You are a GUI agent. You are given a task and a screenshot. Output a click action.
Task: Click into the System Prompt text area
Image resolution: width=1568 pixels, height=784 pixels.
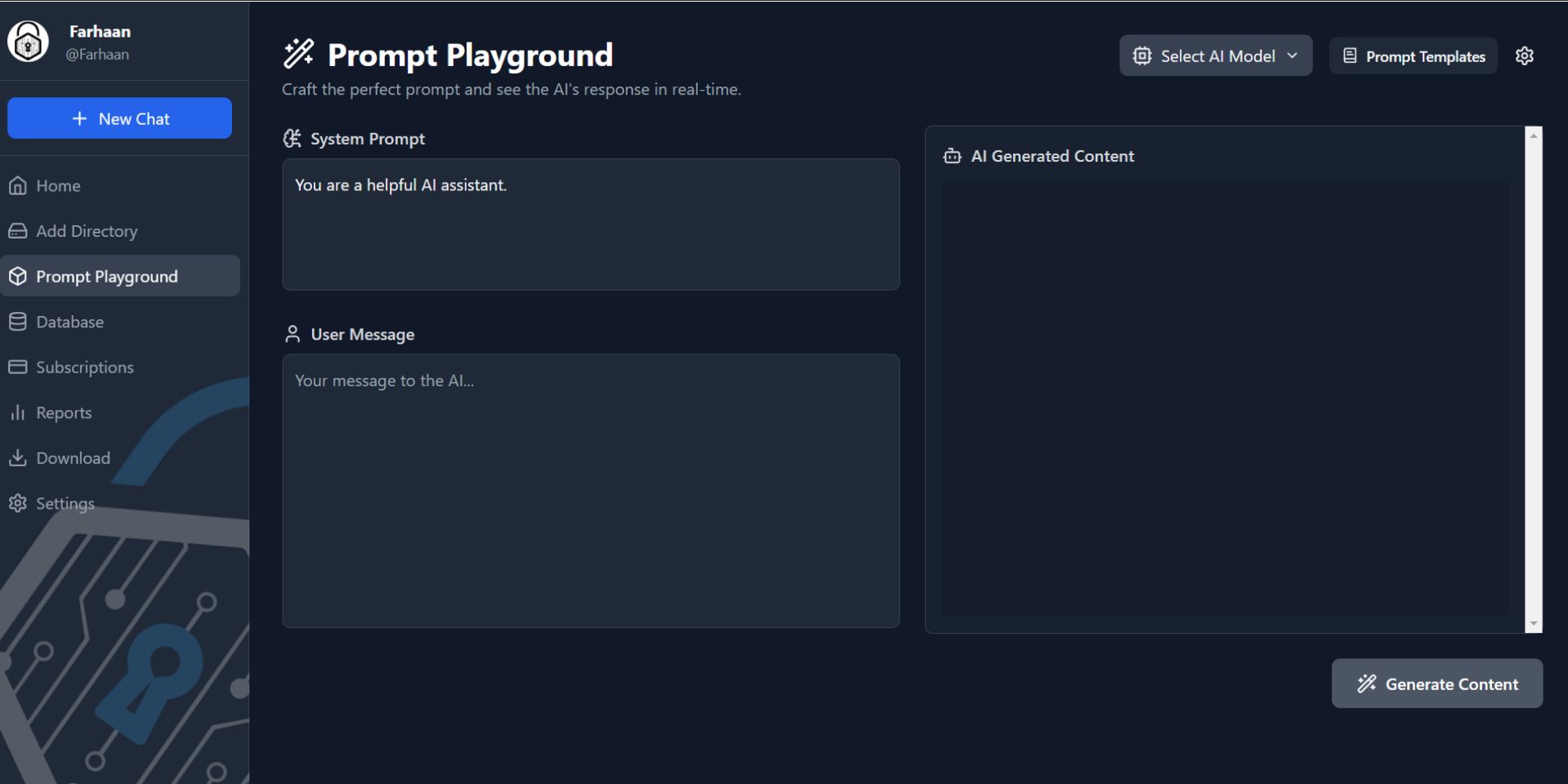[x=590, y=225]
